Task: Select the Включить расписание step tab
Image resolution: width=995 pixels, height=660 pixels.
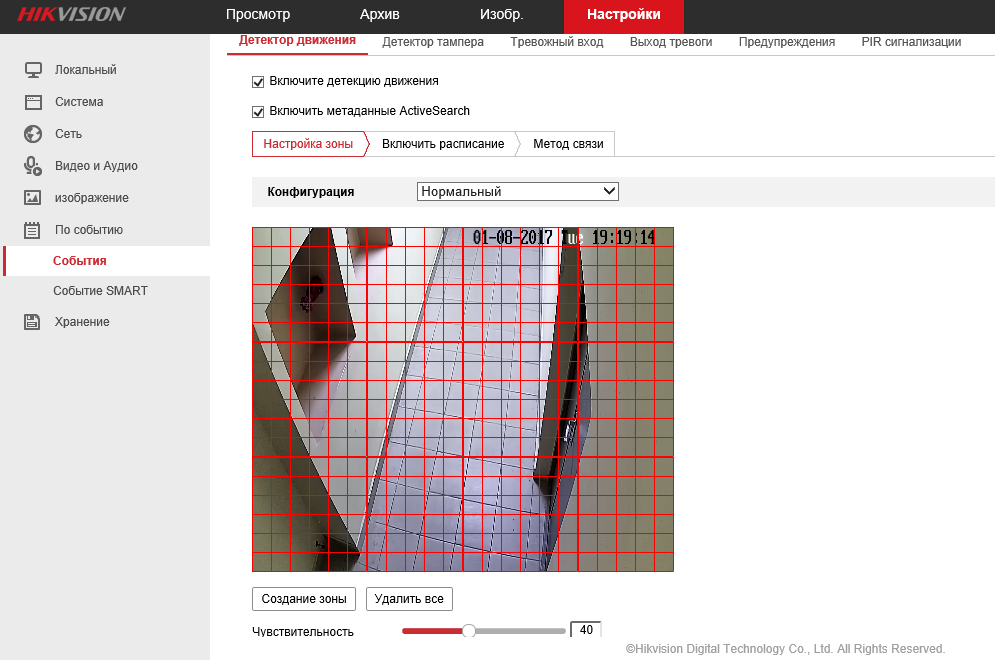Action: click(x=443, y=144)
